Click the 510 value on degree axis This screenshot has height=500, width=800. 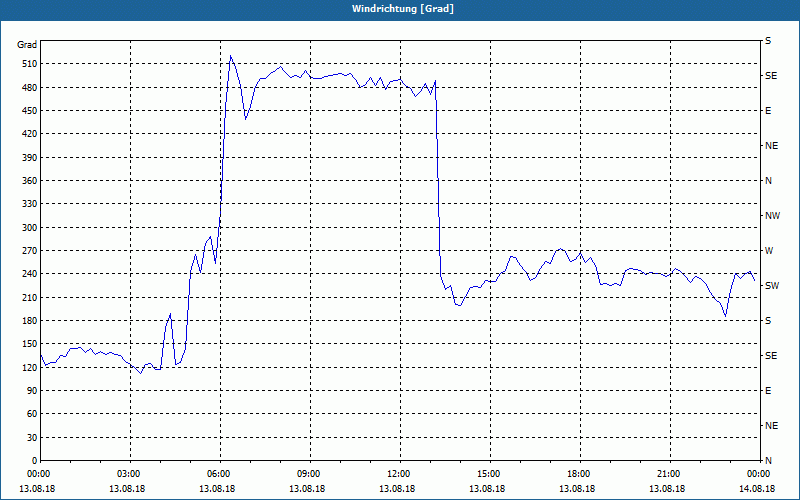point(30,64)
